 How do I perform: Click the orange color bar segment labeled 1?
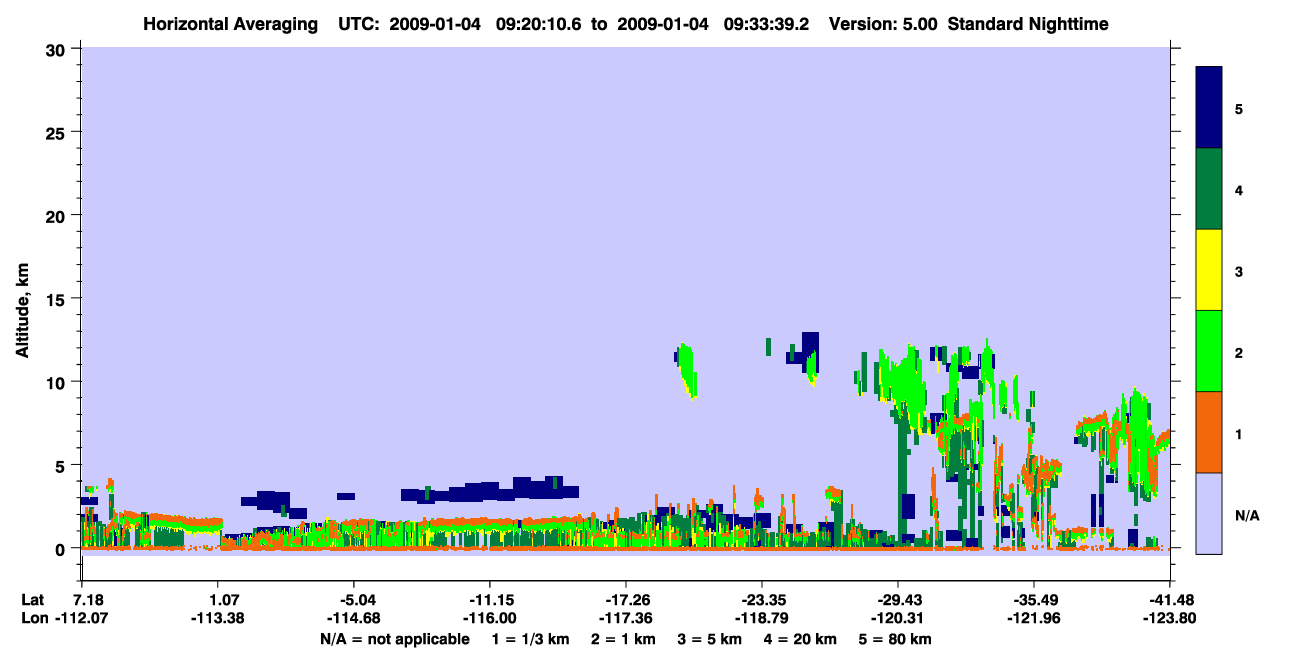(x=1209, y=432)
